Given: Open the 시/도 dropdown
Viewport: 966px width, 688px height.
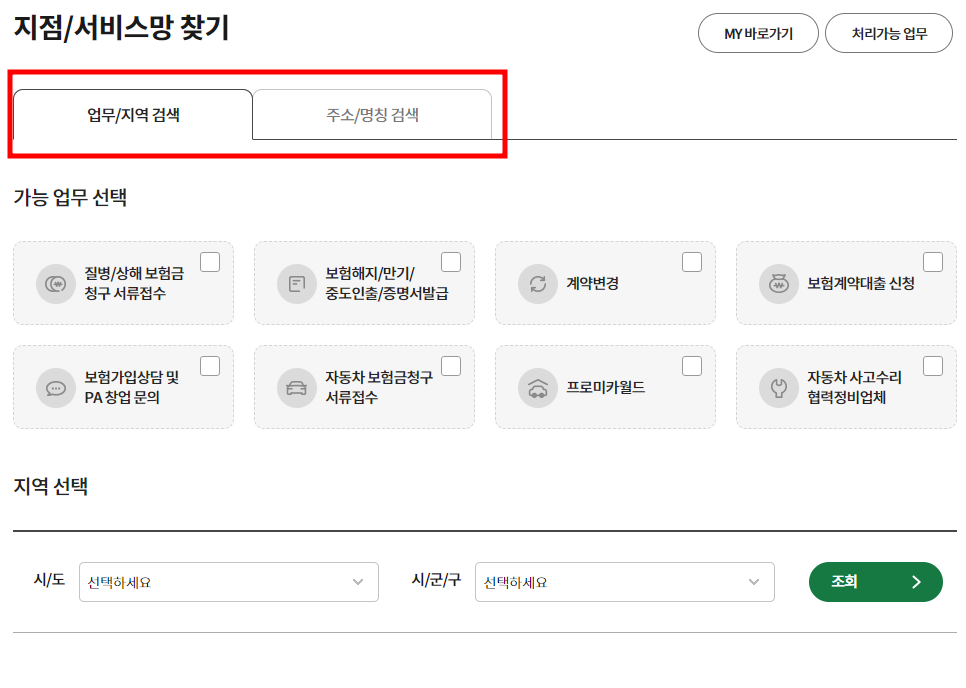Looking at the screenshot, I should [x=228, y=582].
